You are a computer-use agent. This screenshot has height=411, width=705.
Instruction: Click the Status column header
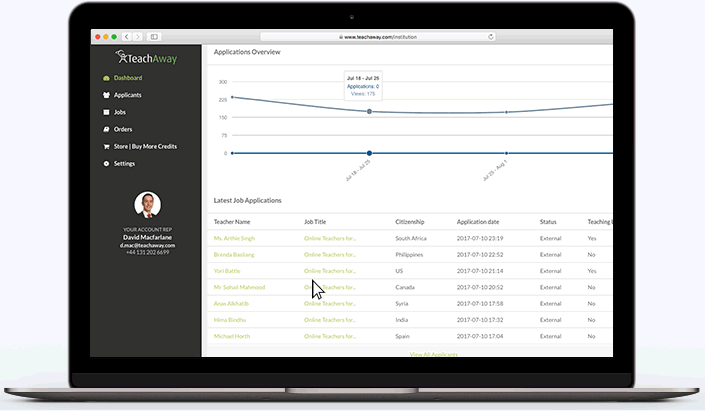pyautogui.click(x=548, y=222)
